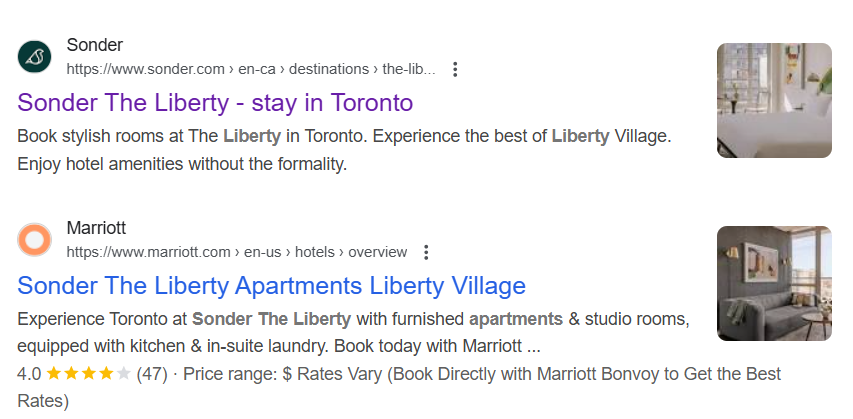Click the 4.0 rating number
Viewport: 853px width, 419px height.
pyautogui.click(x=29, y=374)
